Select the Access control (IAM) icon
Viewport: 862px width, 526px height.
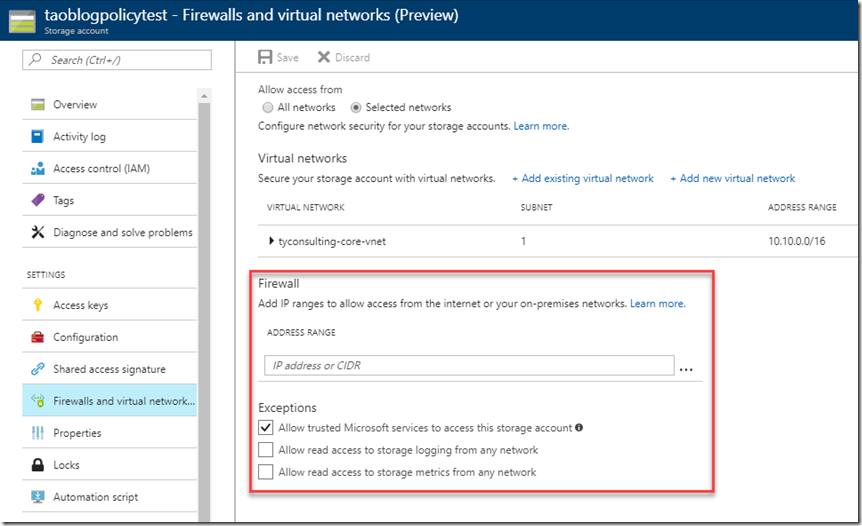point(37,169)
